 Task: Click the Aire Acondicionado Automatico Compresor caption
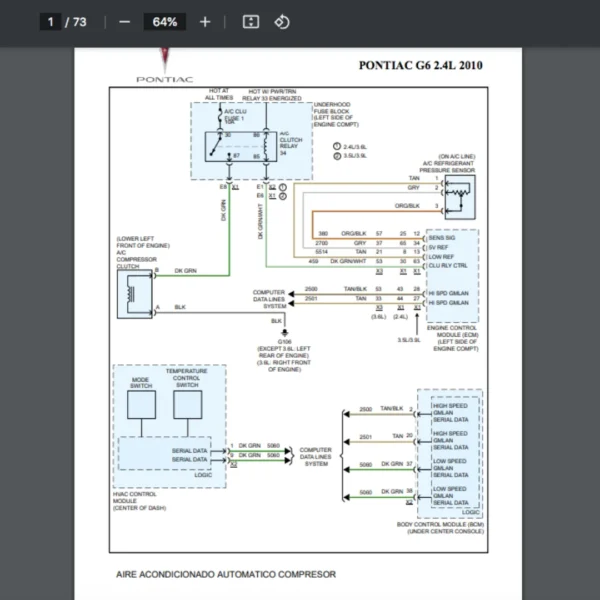point(226,574)
